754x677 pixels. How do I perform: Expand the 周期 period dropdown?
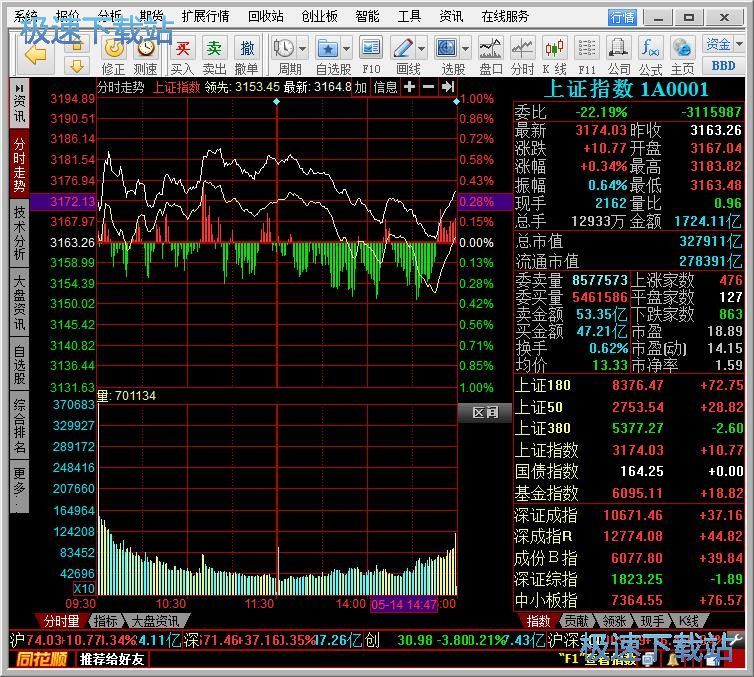tap(303, 48)
